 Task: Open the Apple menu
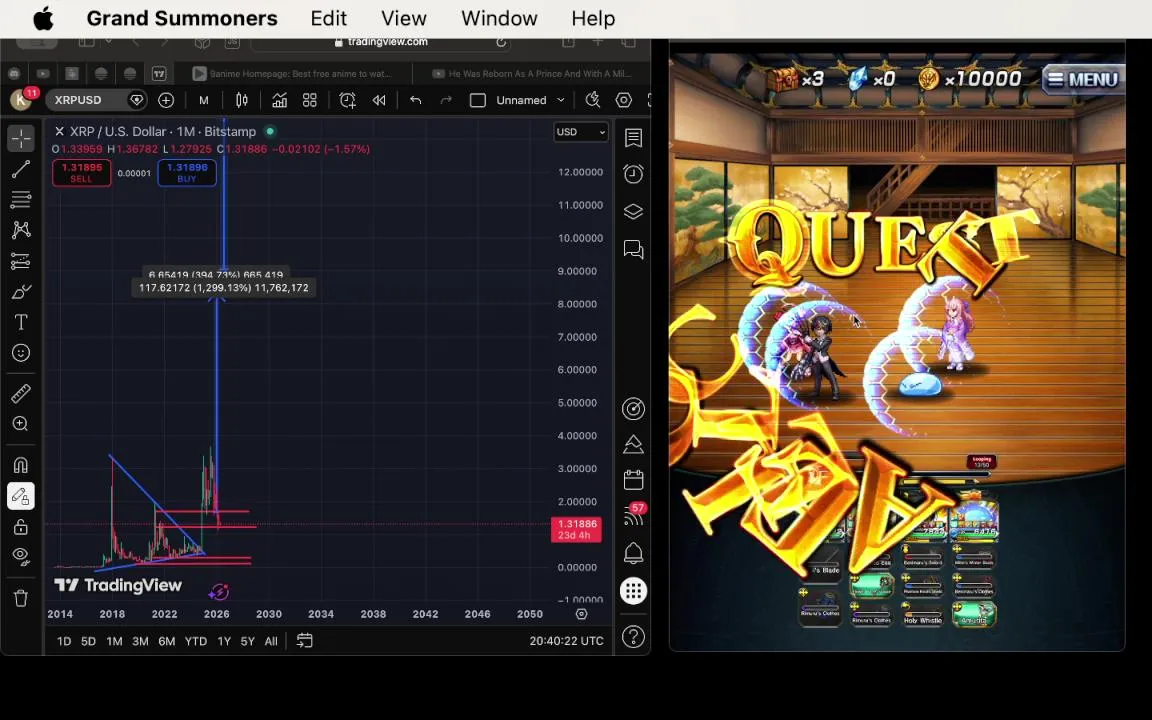(x=43, y=18)
